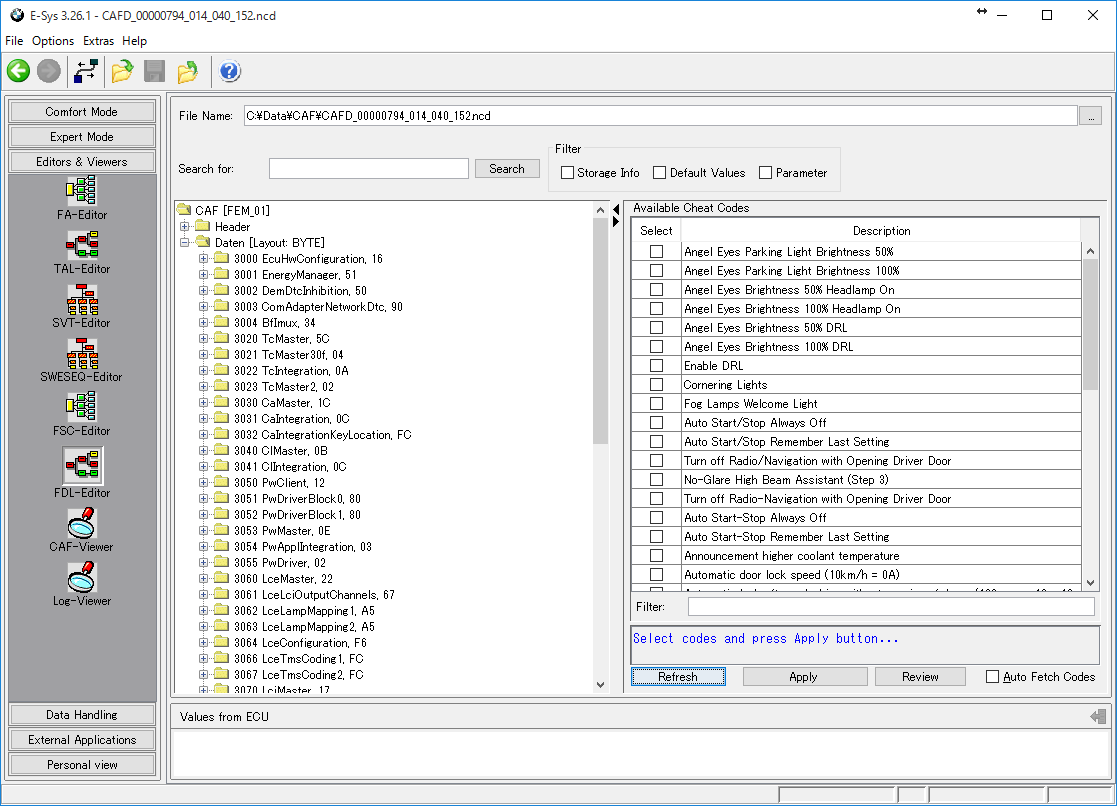Click the Search for input field
The height and width of the screenshot is (806, 1117).
[x=368, y=169]
